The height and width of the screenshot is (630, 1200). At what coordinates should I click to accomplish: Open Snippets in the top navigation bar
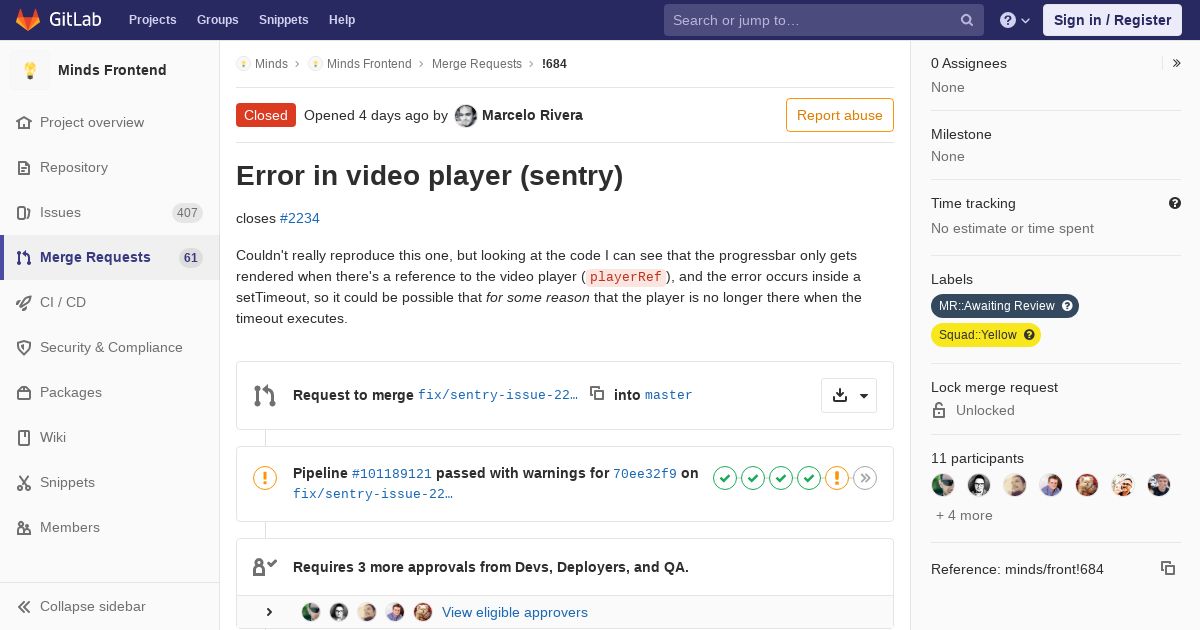pos(283,20)
